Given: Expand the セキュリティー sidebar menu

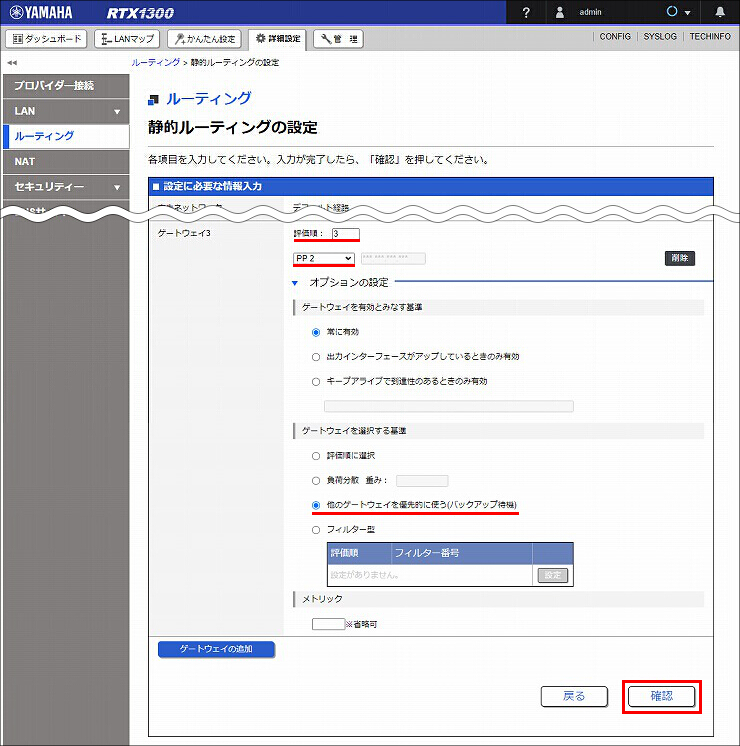Looking at the screenshot, I should tap(66, 187).
